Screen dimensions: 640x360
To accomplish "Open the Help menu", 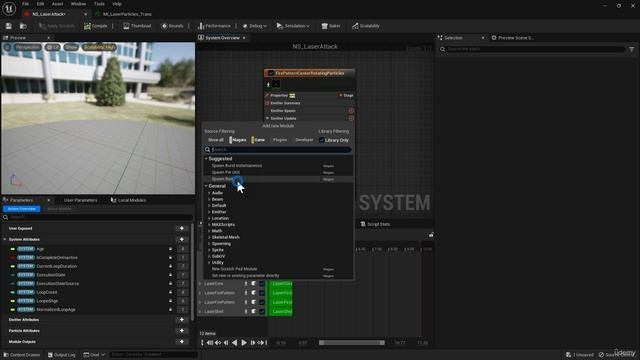I will tap(117, 4).
